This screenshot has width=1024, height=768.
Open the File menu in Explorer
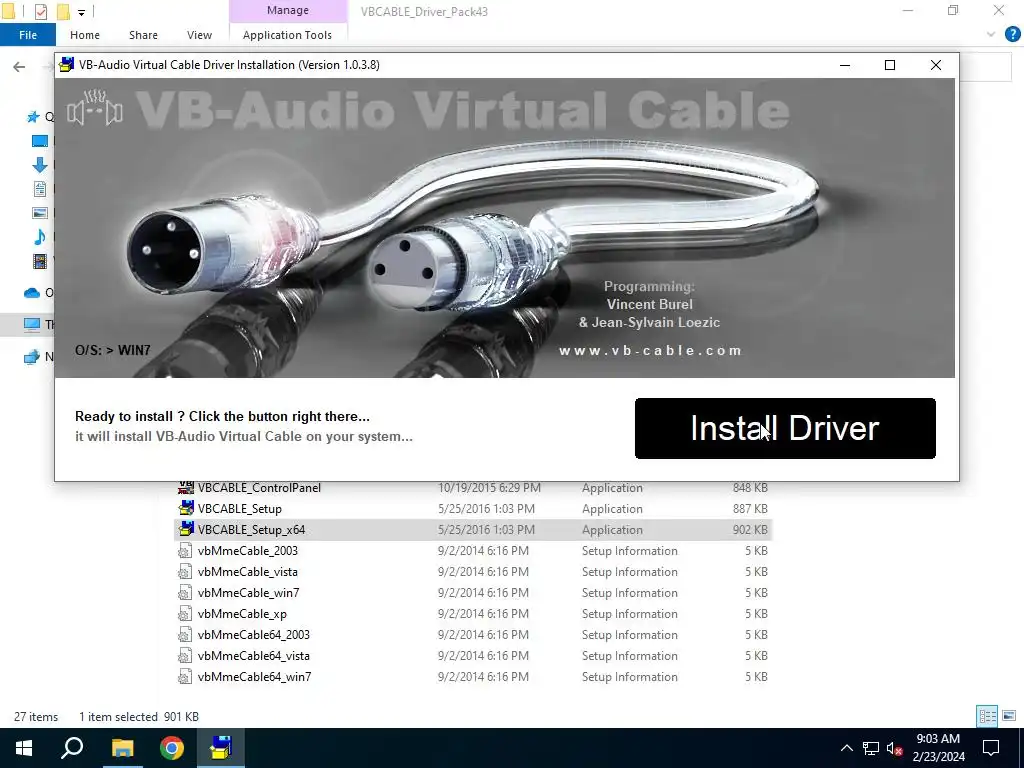tap(27, 35)
